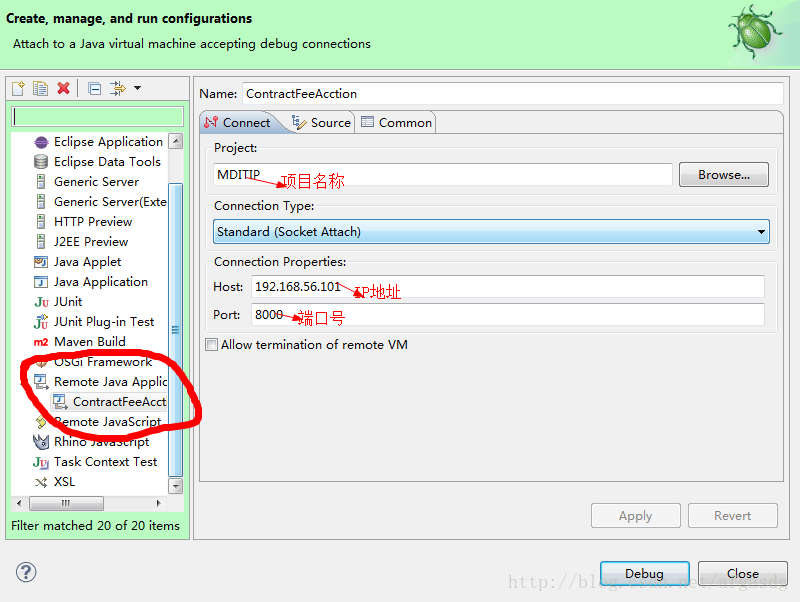Click the Task Context Test icon

(41, 462)
